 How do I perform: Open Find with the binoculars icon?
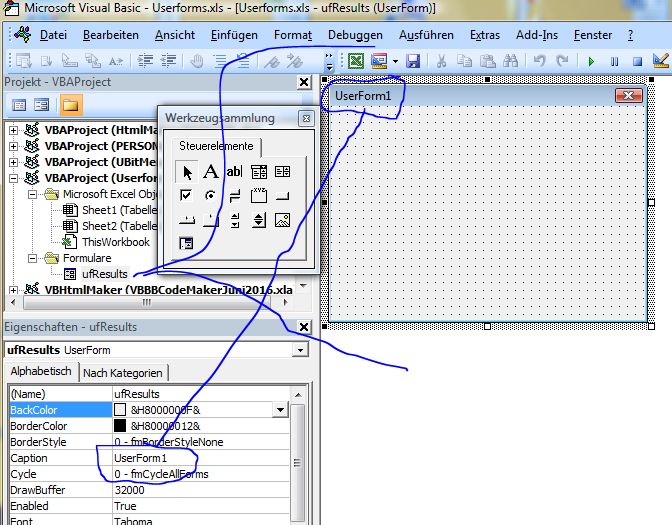[510, 61]
